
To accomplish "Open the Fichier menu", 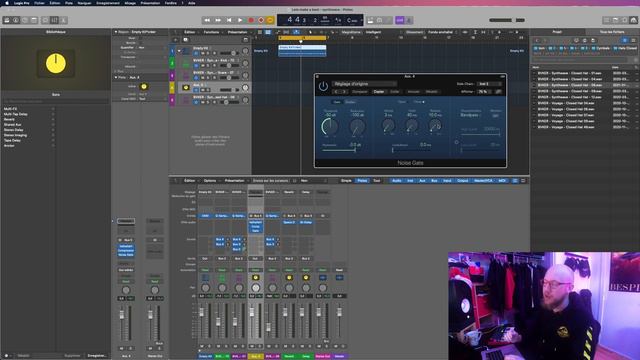I will click(40, 3).
